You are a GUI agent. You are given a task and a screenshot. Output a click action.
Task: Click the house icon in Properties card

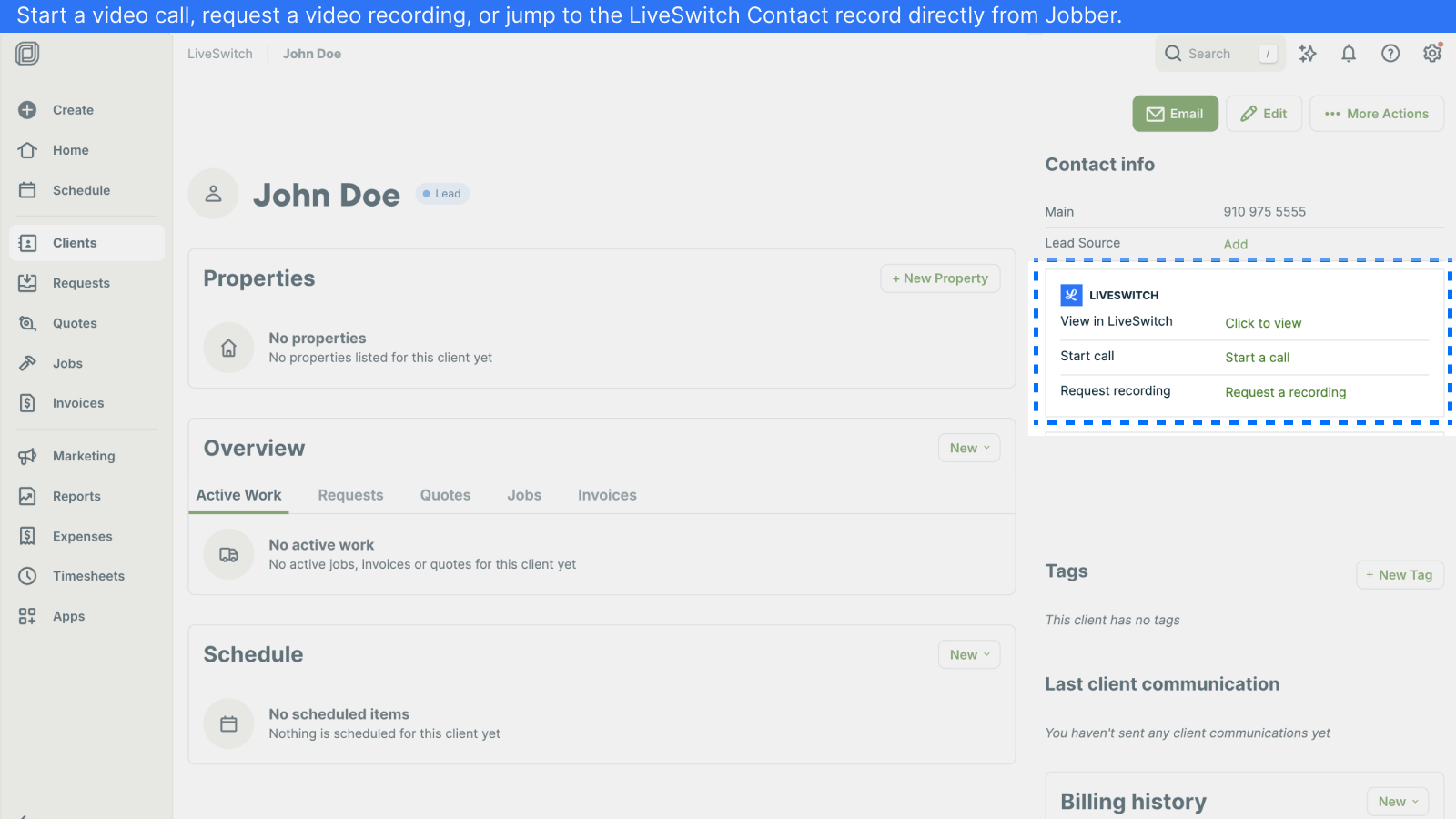coord(228,348)
